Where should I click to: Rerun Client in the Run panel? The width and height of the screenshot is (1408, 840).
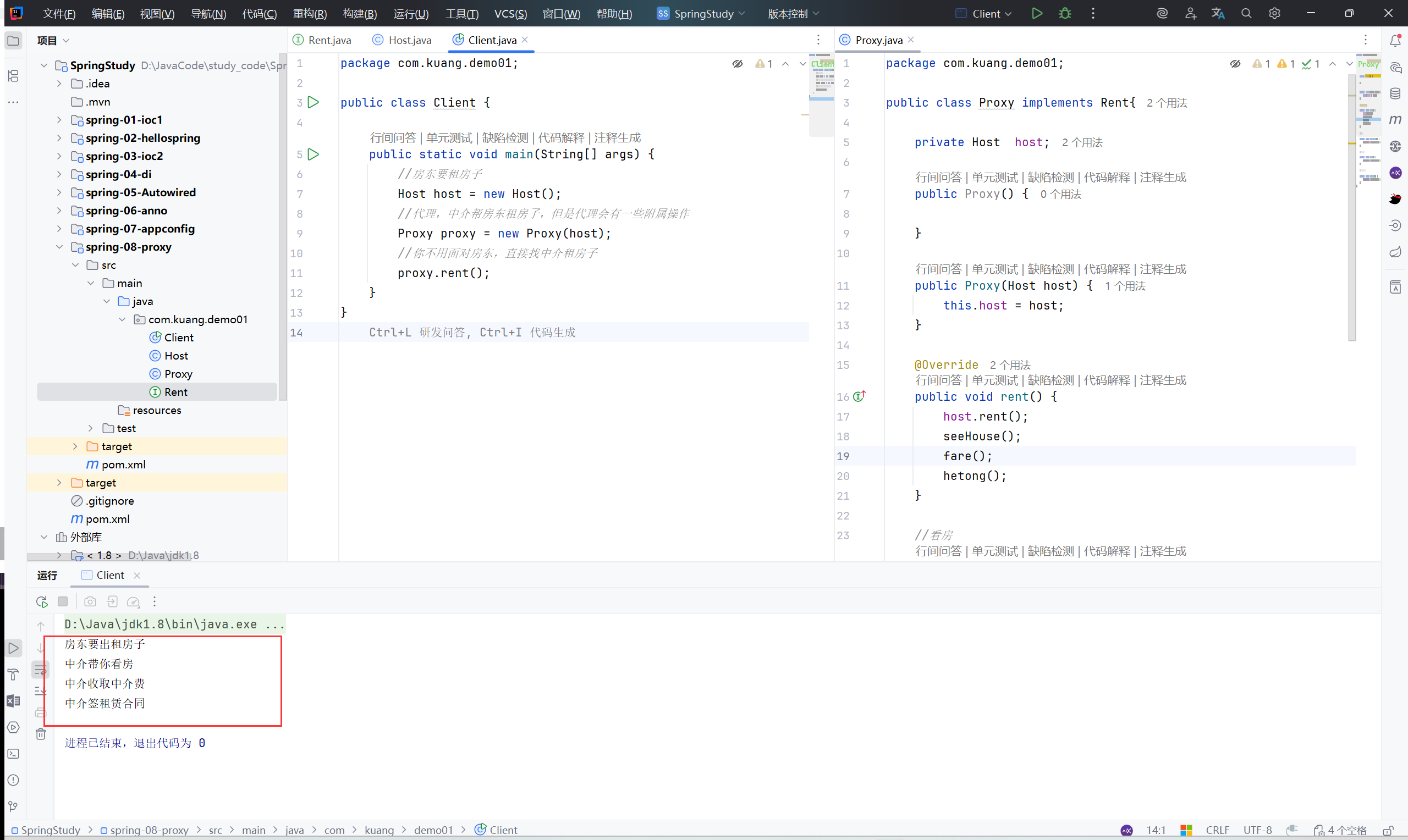click(x=41, y=602)
